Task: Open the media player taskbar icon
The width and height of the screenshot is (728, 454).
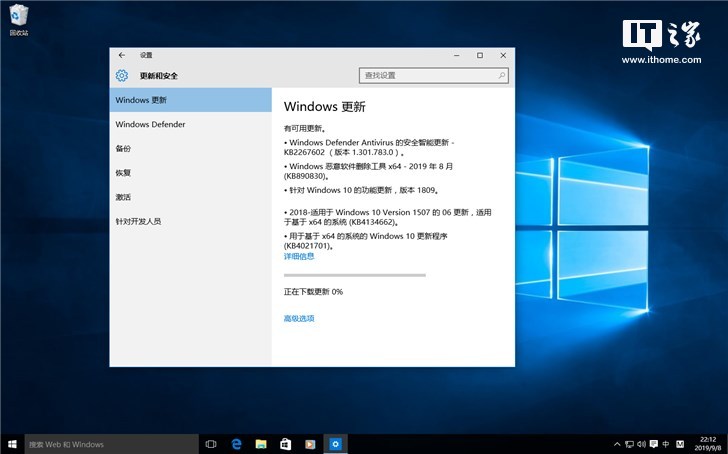Action: click(x=310, y=444)
